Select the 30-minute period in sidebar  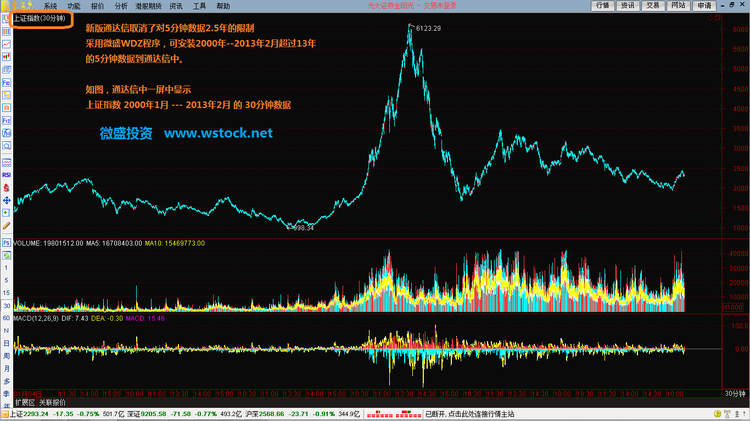pos(6,306)
